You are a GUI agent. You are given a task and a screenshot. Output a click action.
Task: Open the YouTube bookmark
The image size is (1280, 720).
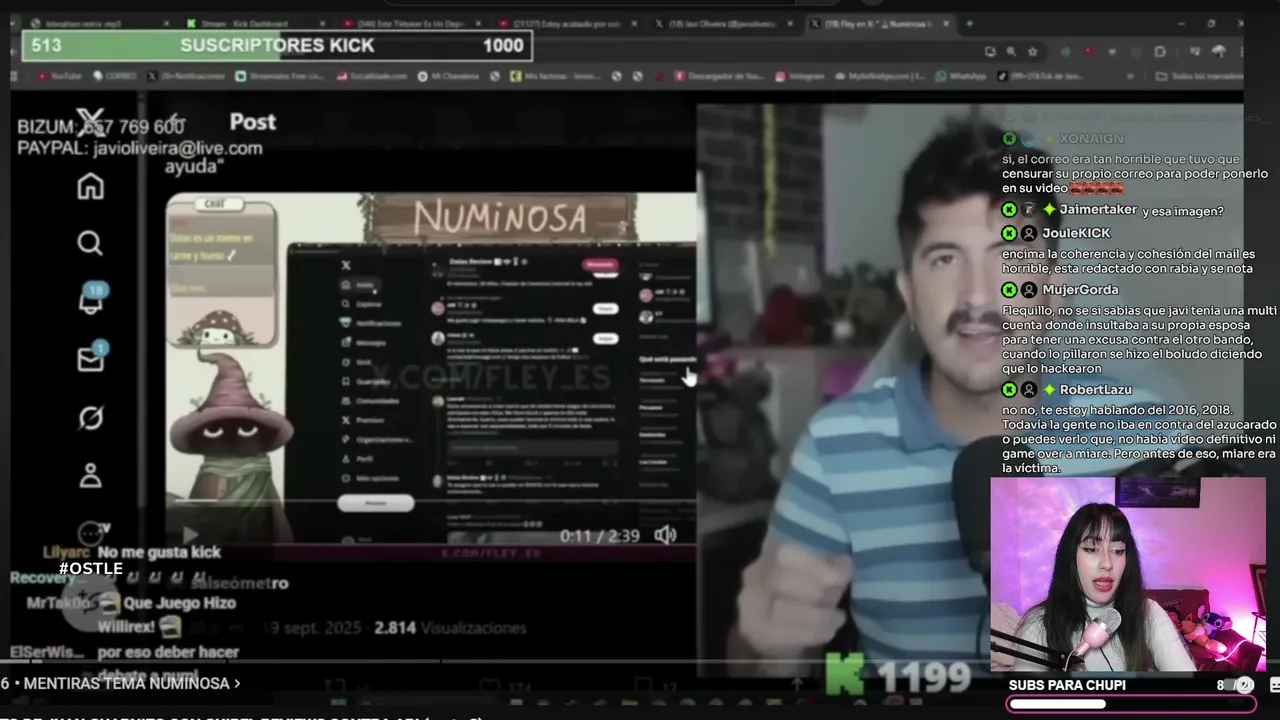[58, 76]
